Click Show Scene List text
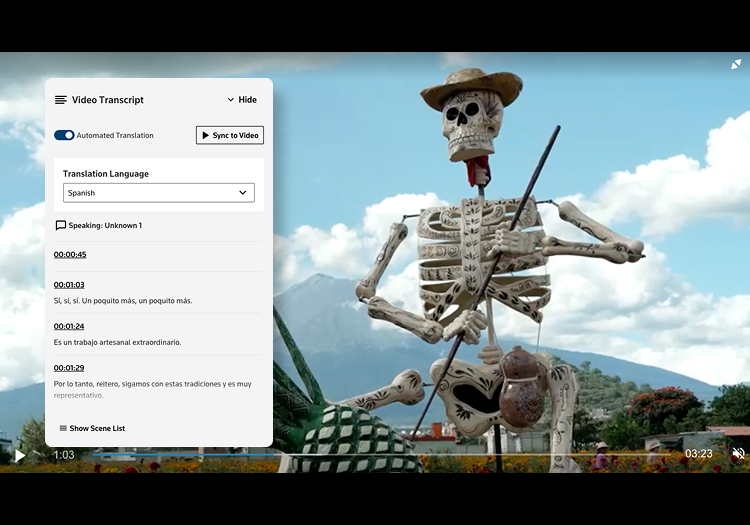750x525 pixels. click(97, 428)
